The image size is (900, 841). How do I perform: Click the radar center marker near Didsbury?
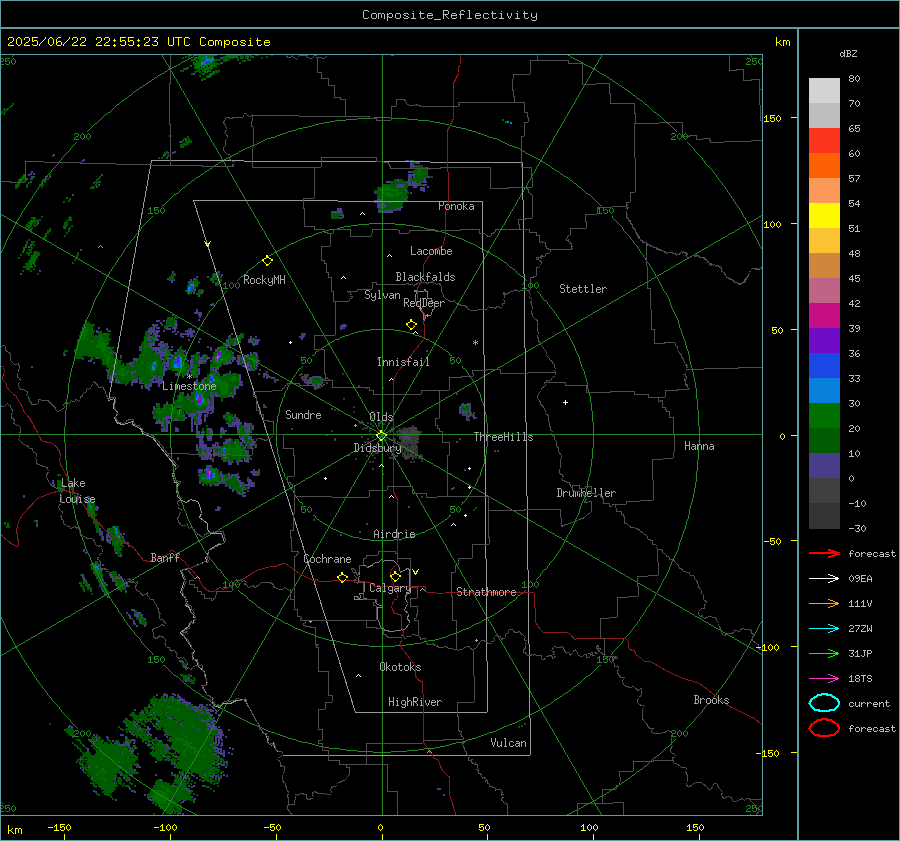click(382, 435)
